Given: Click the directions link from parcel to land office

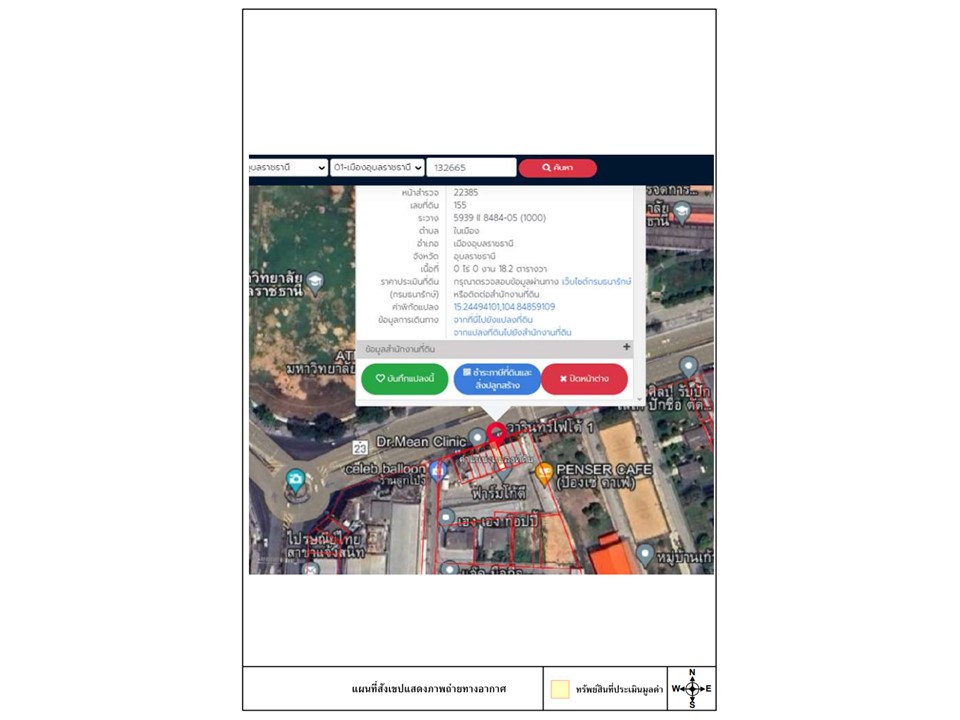Looking at the screenshot, I should tap(513, 332).
